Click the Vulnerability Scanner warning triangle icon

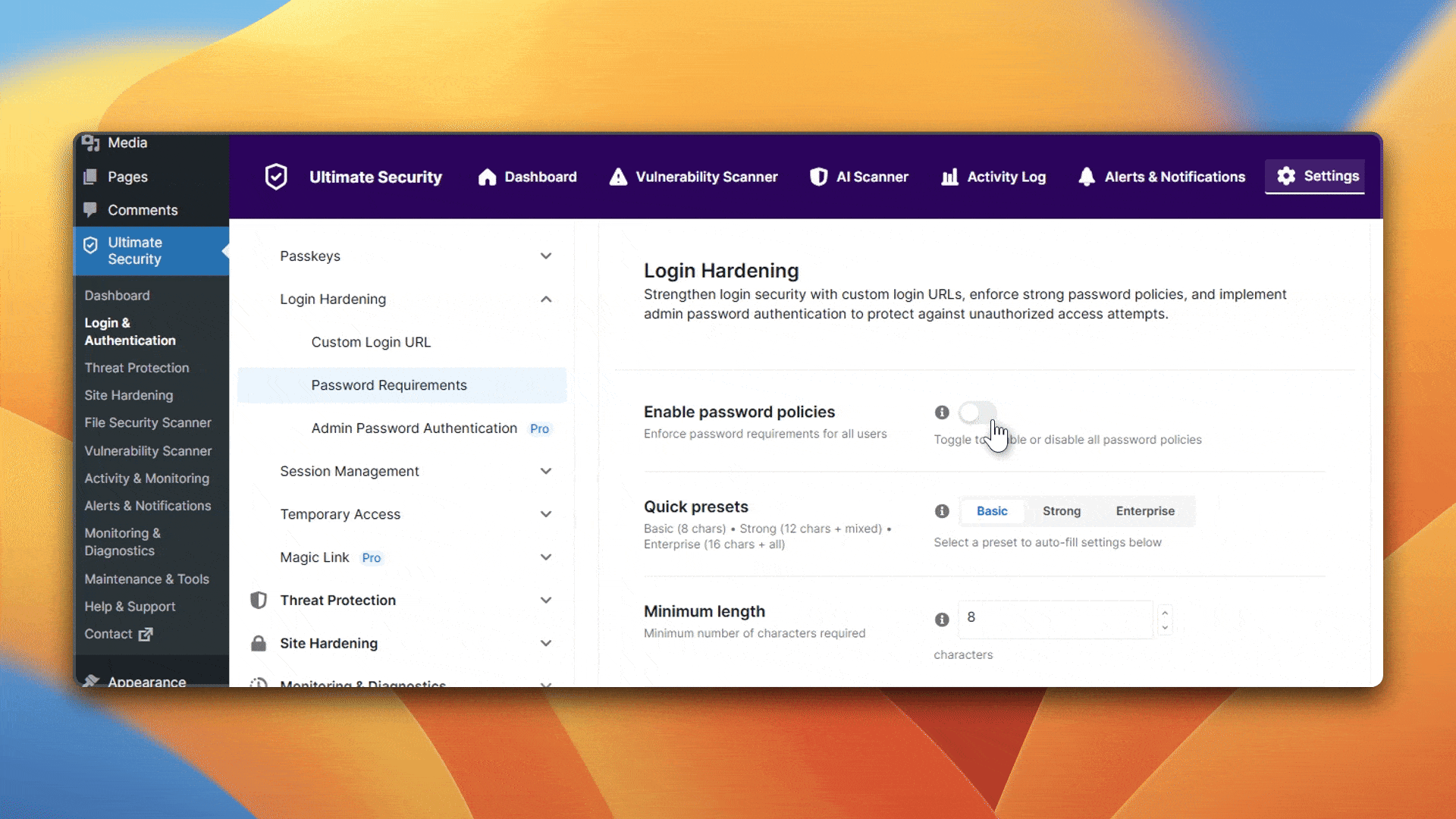coord(618,177)
